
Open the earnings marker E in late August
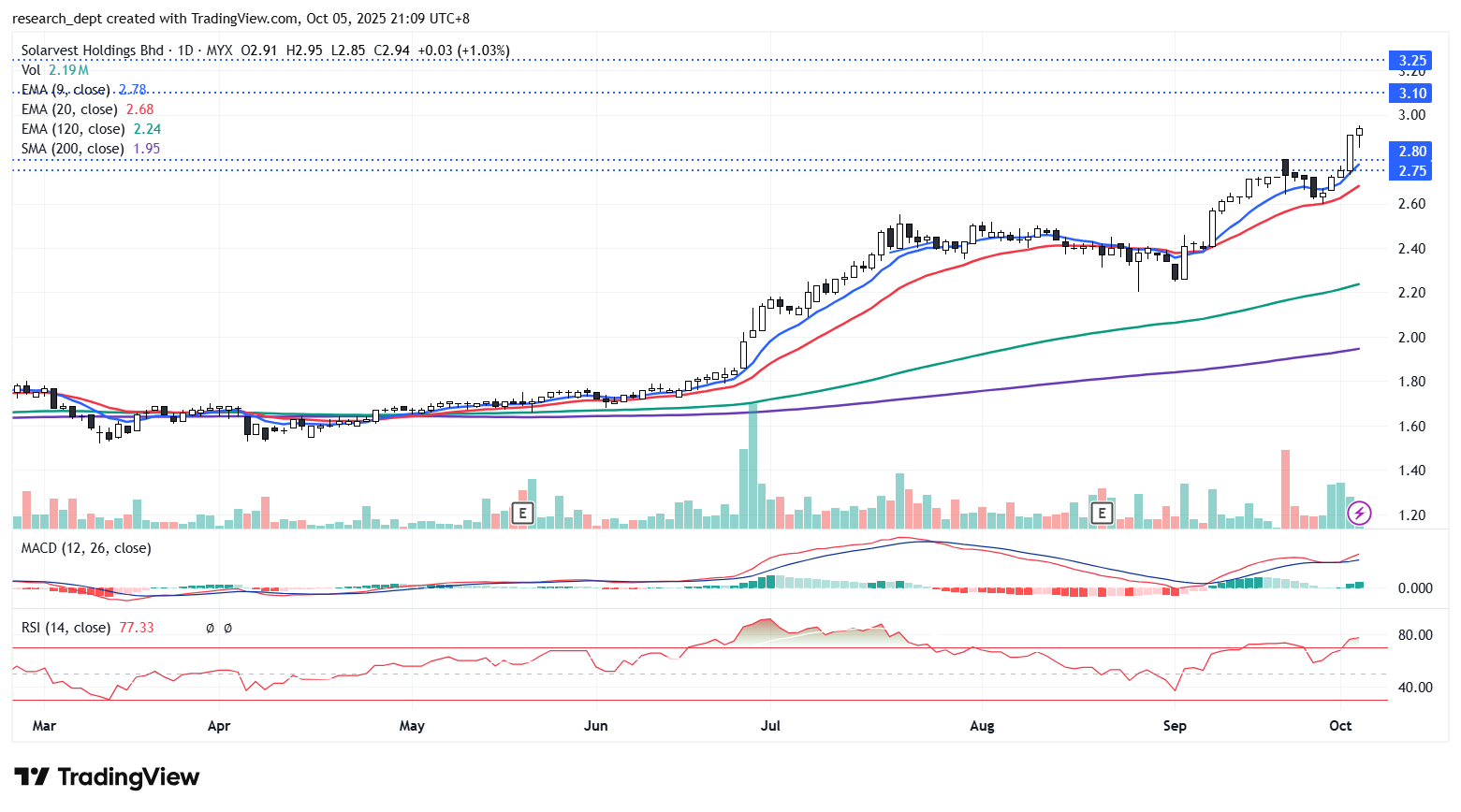1102,513
